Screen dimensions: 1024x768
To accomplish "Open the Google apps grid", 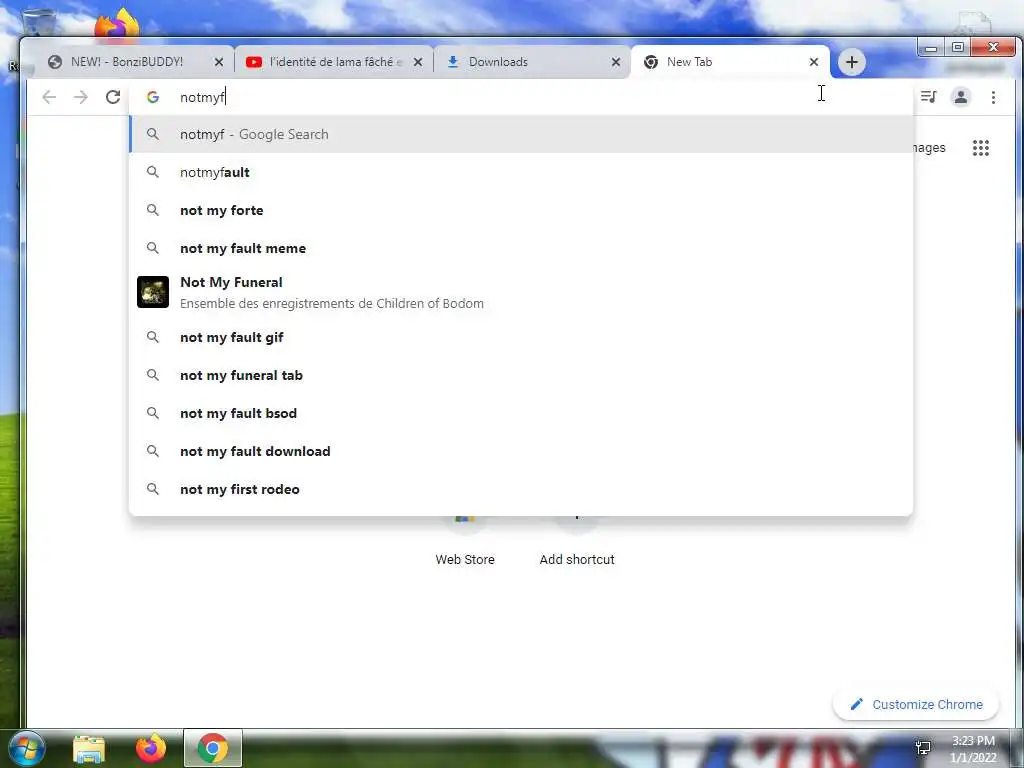I will click(981, 148).
